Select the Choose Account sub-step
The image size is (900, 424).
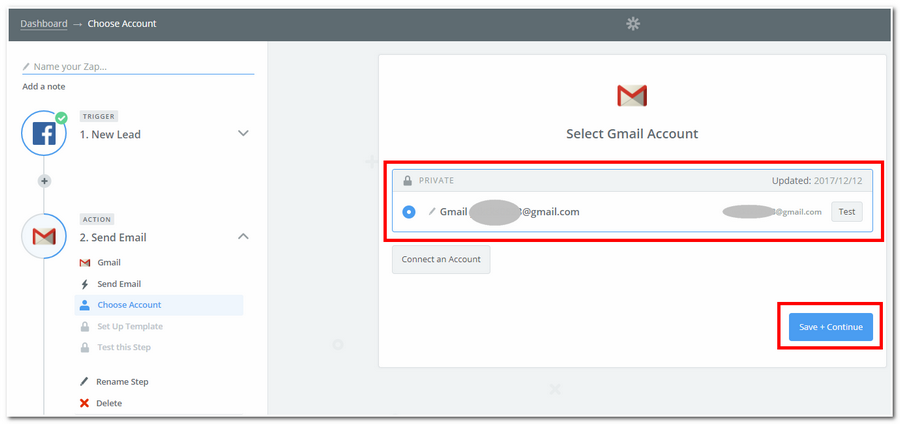pyautogui.click(x=158, y=305)
